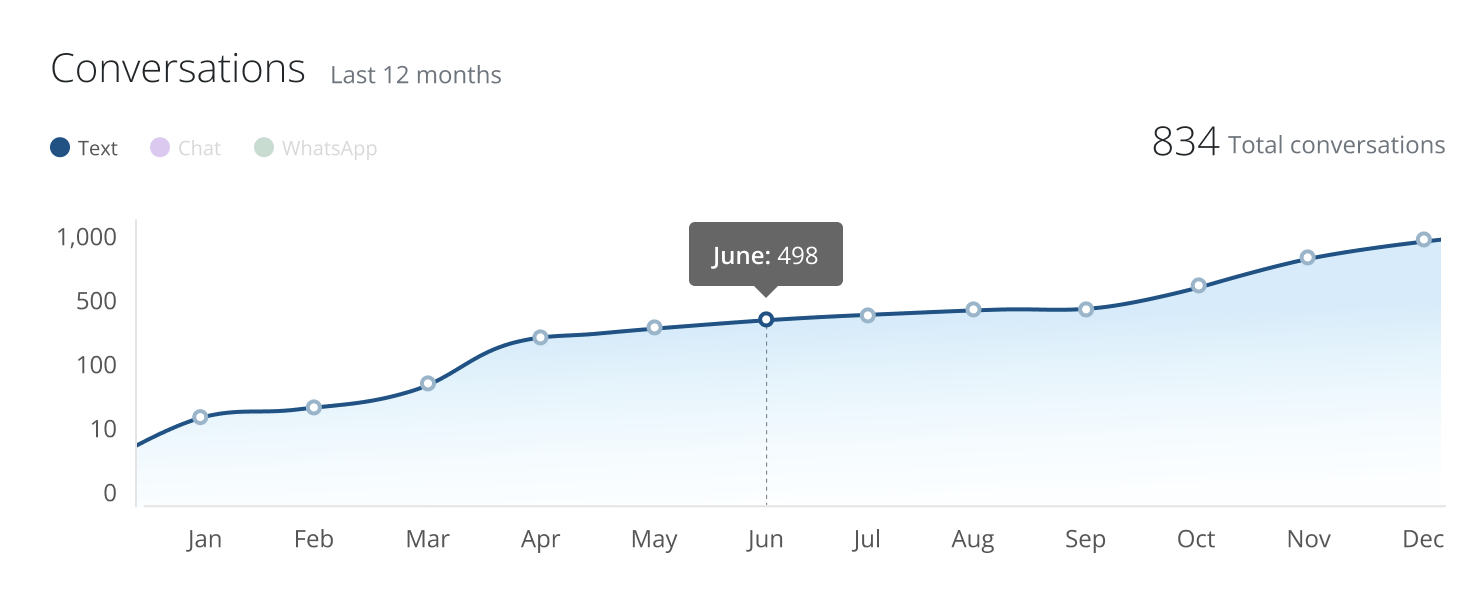Viewport: 1478px width, 612px height.
Task: Select the February data point
Action: tap(314, 407)
